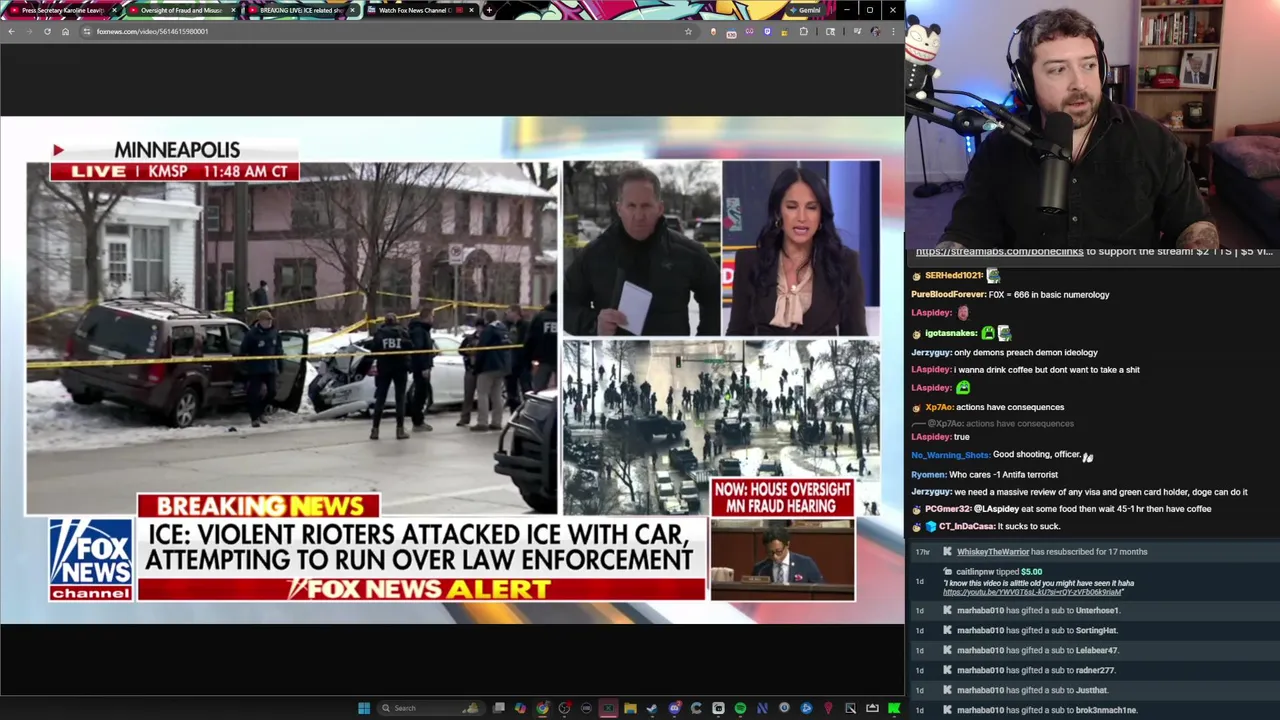The height and width of the screenshot is (720, 1280).
Task: Open Discord from the taskbar
Action: 674,708
